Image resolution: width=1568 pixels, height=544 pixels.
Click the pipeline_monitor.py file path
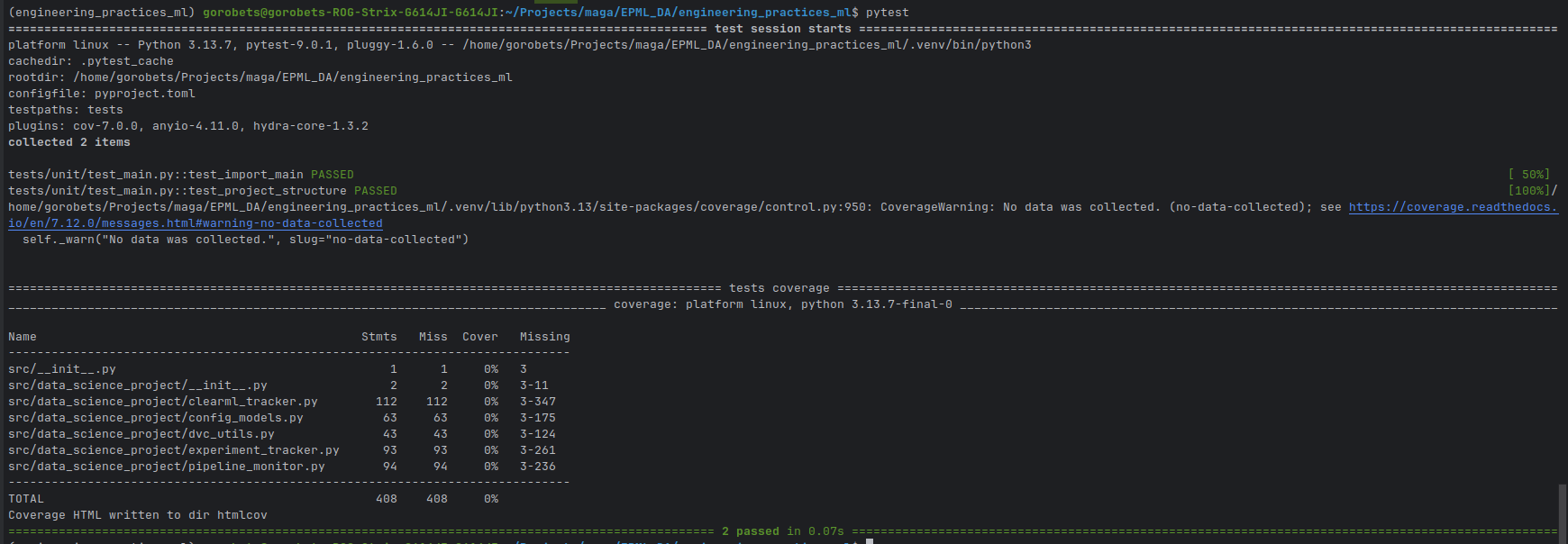pyautogui.click(x=167, y=467)
